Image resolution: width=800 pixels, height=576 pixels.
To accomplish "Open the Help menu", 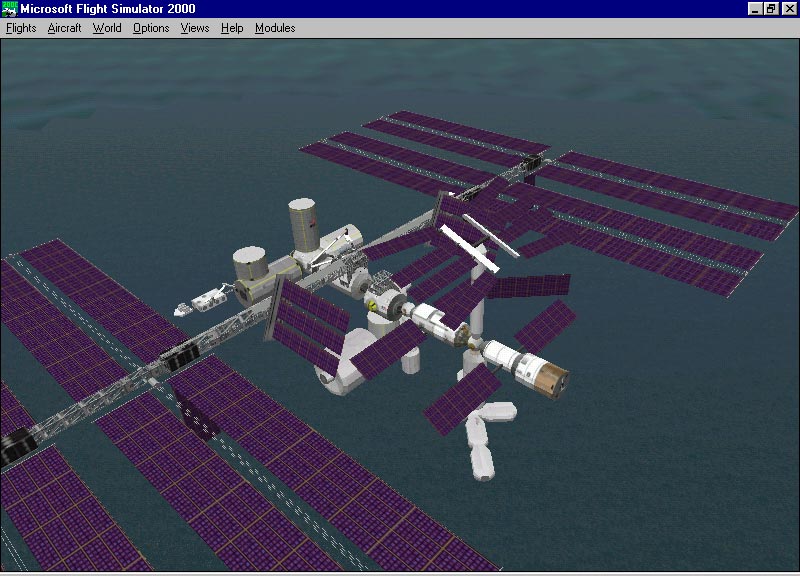I will [x=232, y=28].
